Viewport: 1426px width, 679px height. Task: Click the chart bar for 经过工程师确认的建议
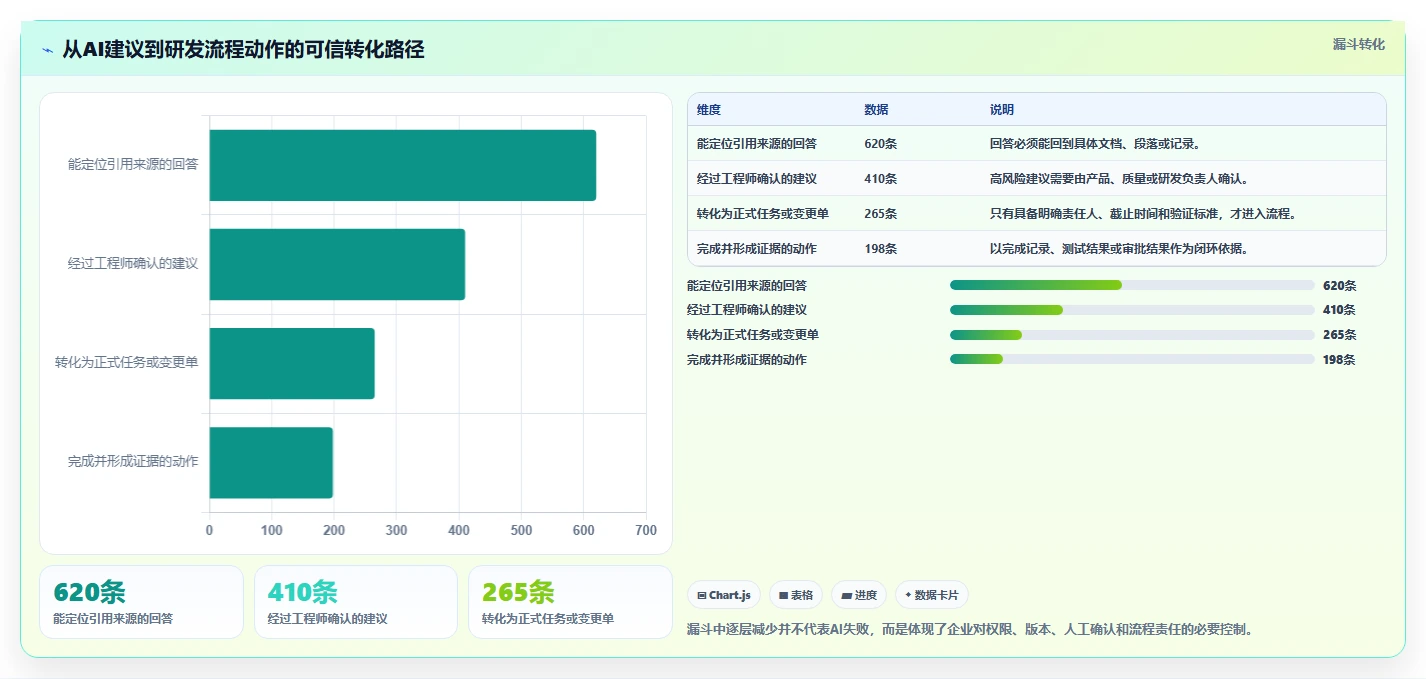[337, 264]
